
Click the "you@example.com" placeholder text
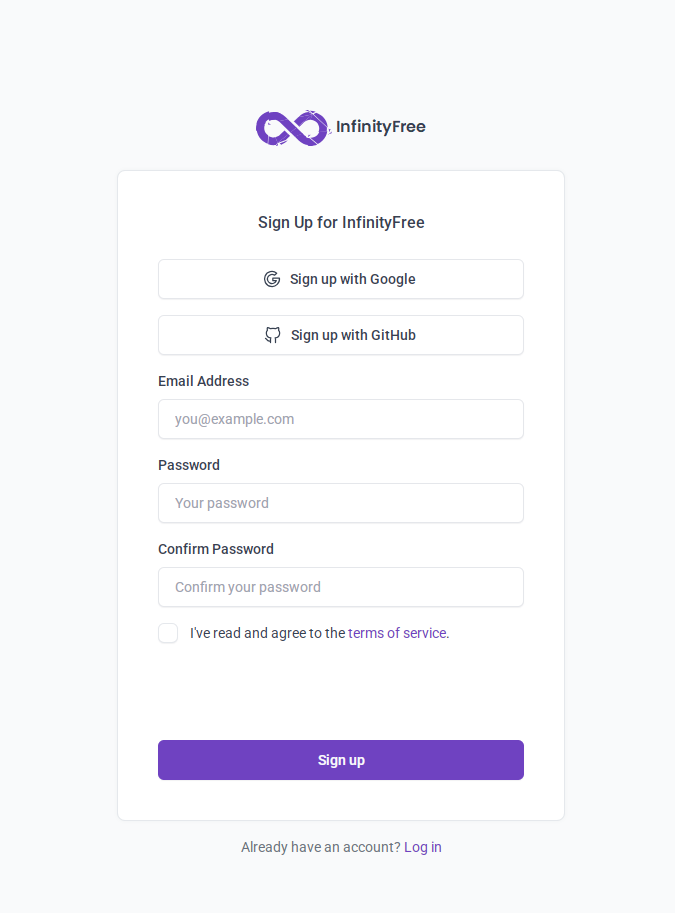234,419
